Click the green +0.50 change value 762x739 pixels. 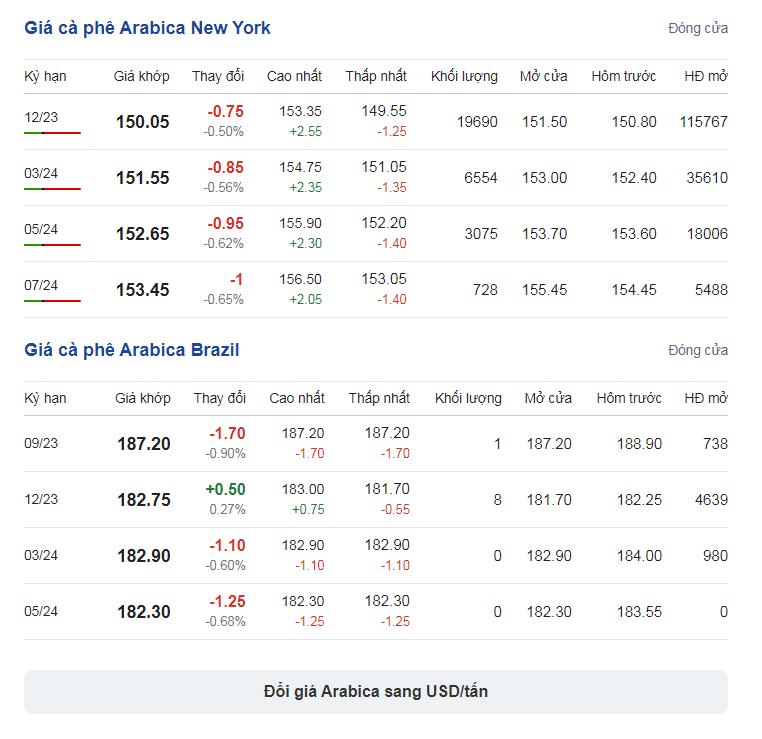(x=225, y=489)
